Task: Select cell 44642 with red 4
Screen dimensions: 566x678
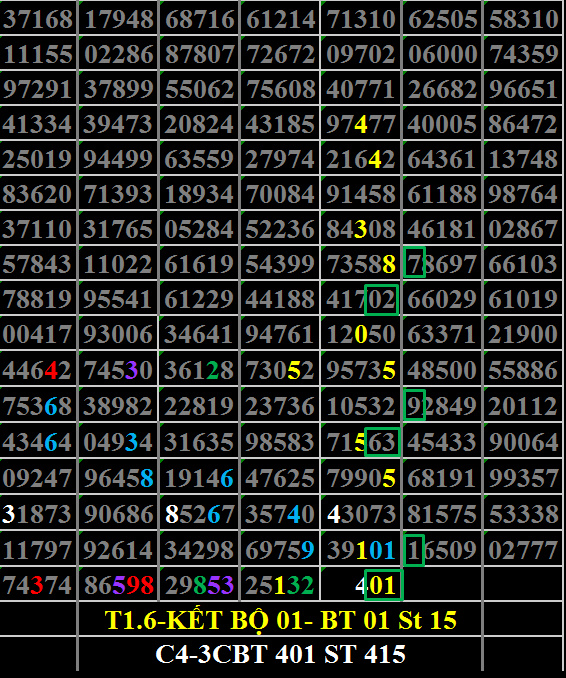Action: tap(38, 370)
